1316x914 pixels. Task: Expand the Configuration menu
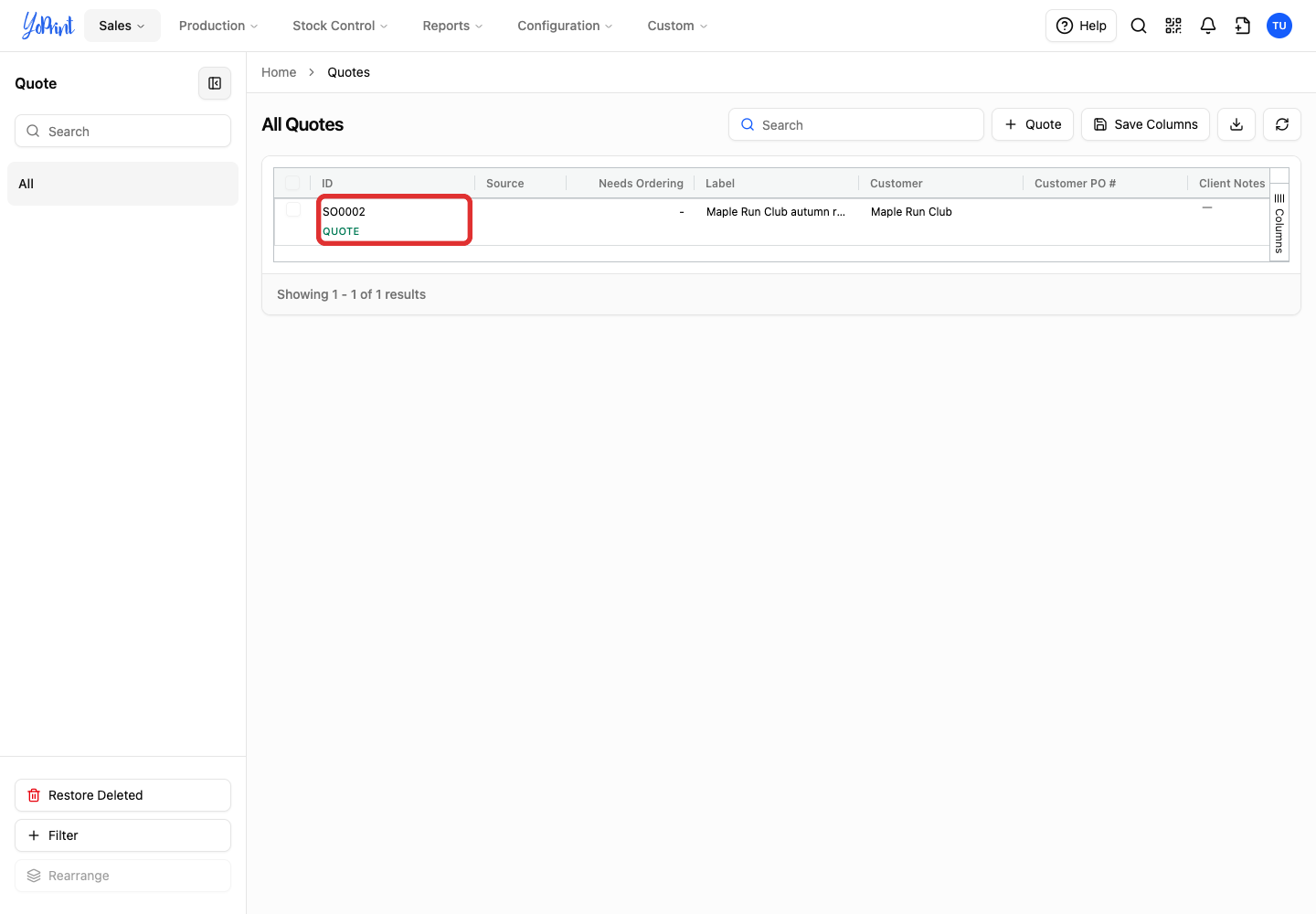tap(565, 26)
